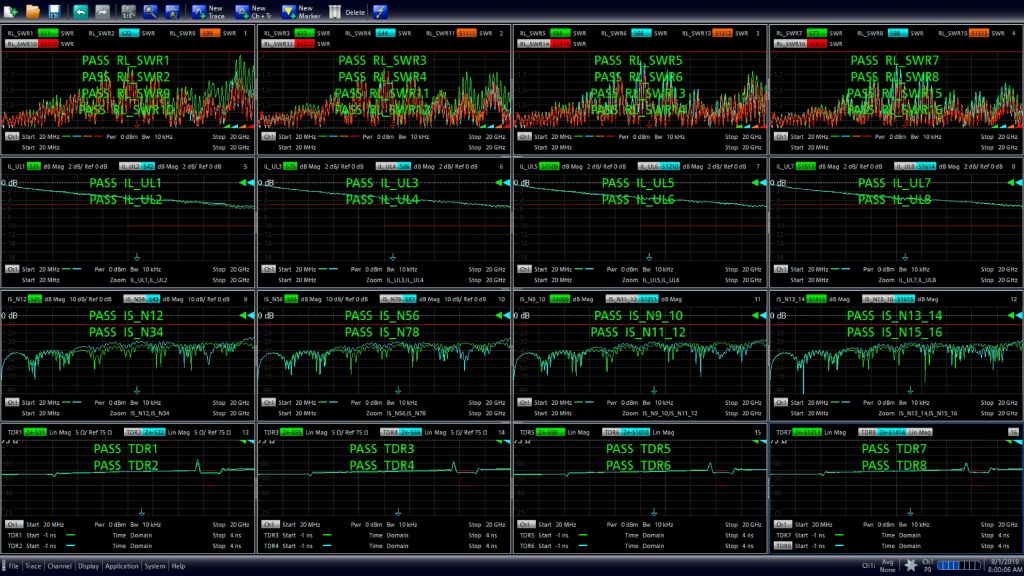Click the Avg None status indicator
The image size is (1024, 576).
pos(887,568)
